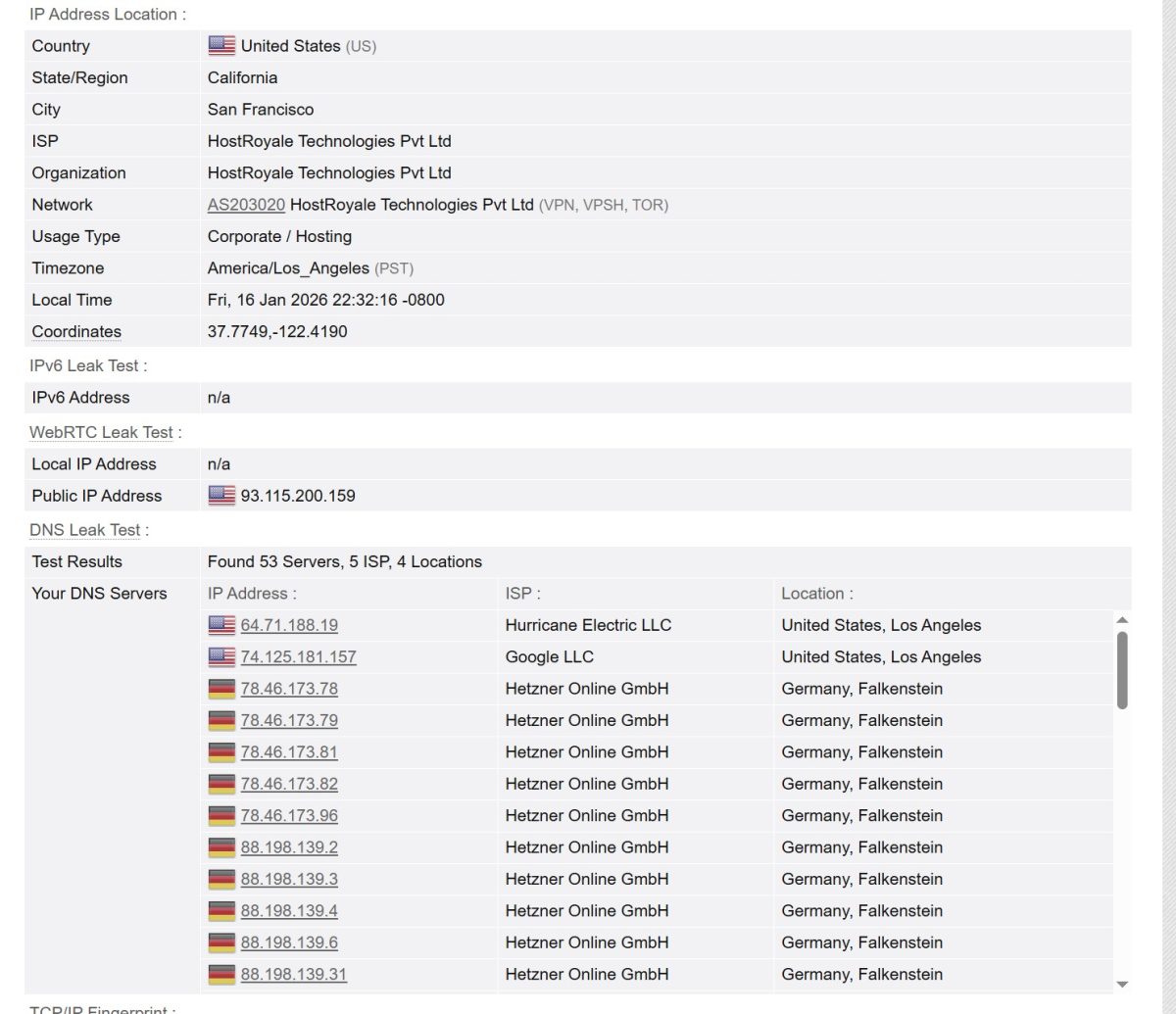Open DNS server 74.125.181.157 details
Image resolution: width=1176 pixels, height=1014 pixels.
tap(298, 657)
